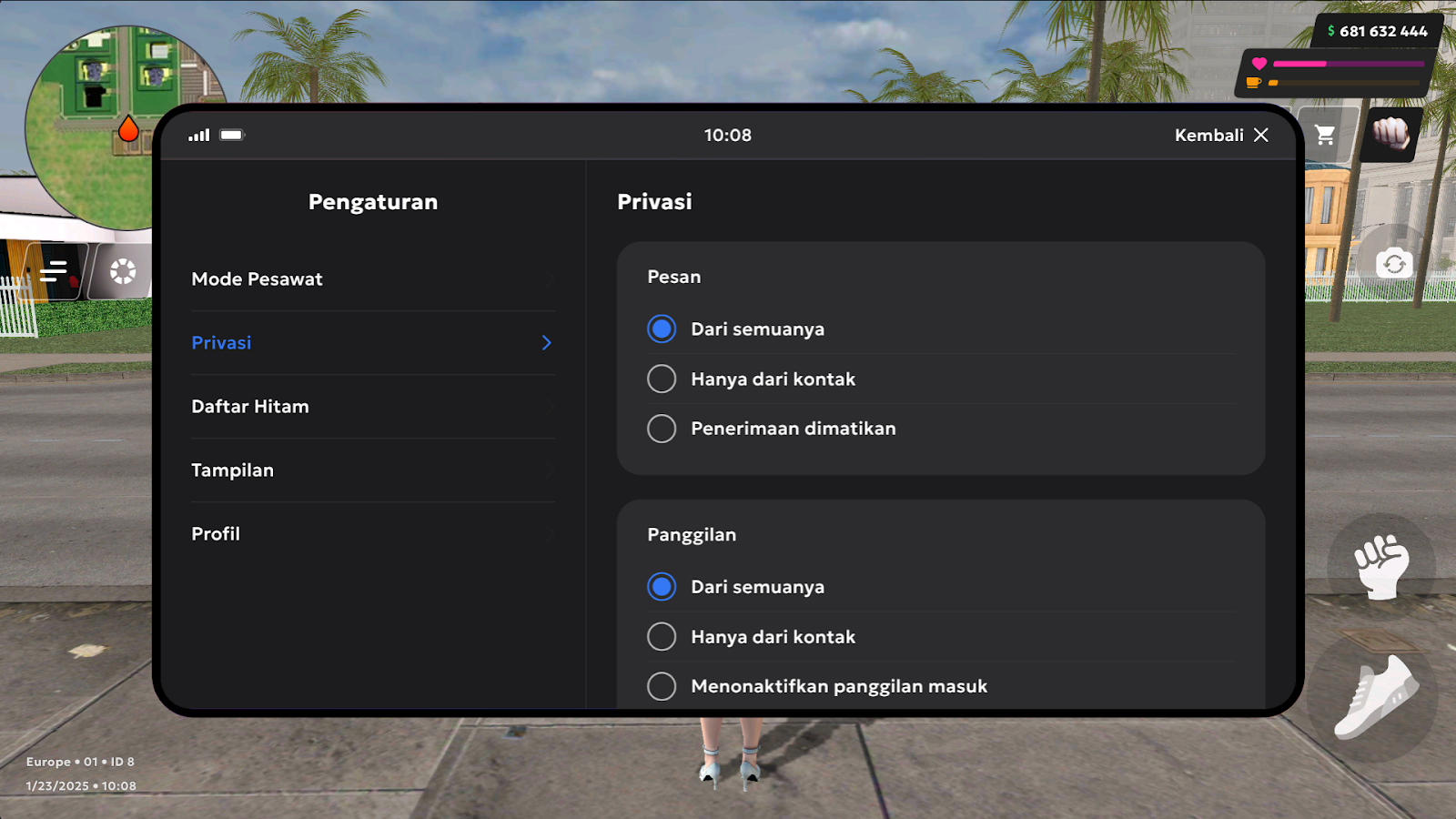
Task: Click the orange hunger bar
Action: (x=1345, y=83)
